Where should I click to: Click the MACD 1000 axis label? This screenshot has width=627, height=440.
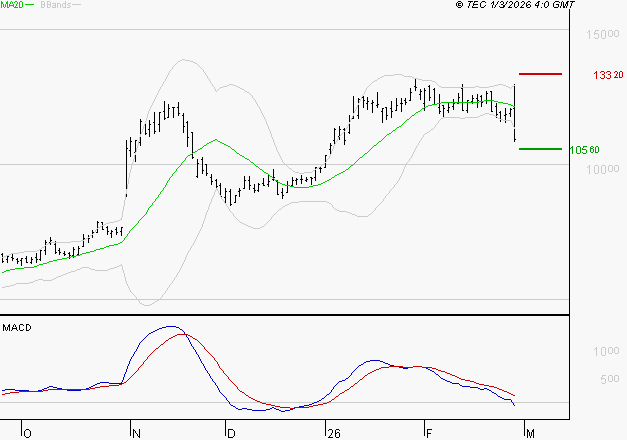tap(606, 351)
